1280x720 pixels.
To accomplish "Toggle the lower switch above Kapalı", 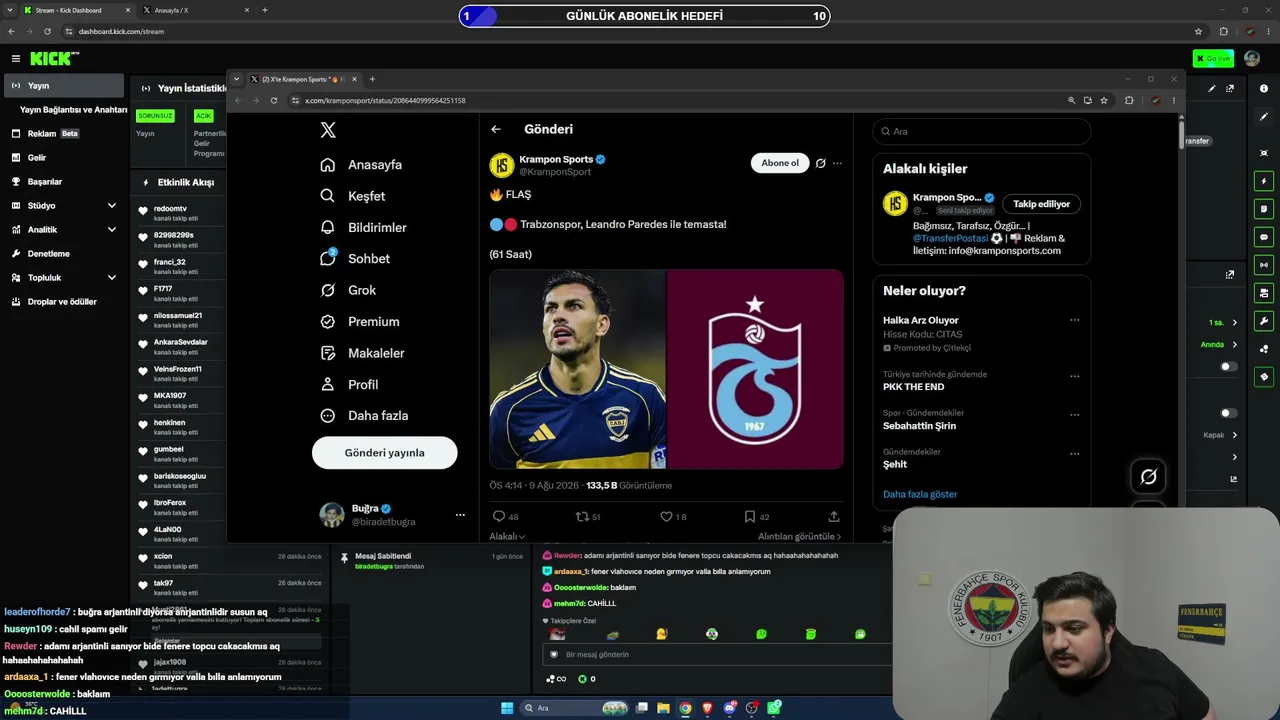I will (1229, 413).
